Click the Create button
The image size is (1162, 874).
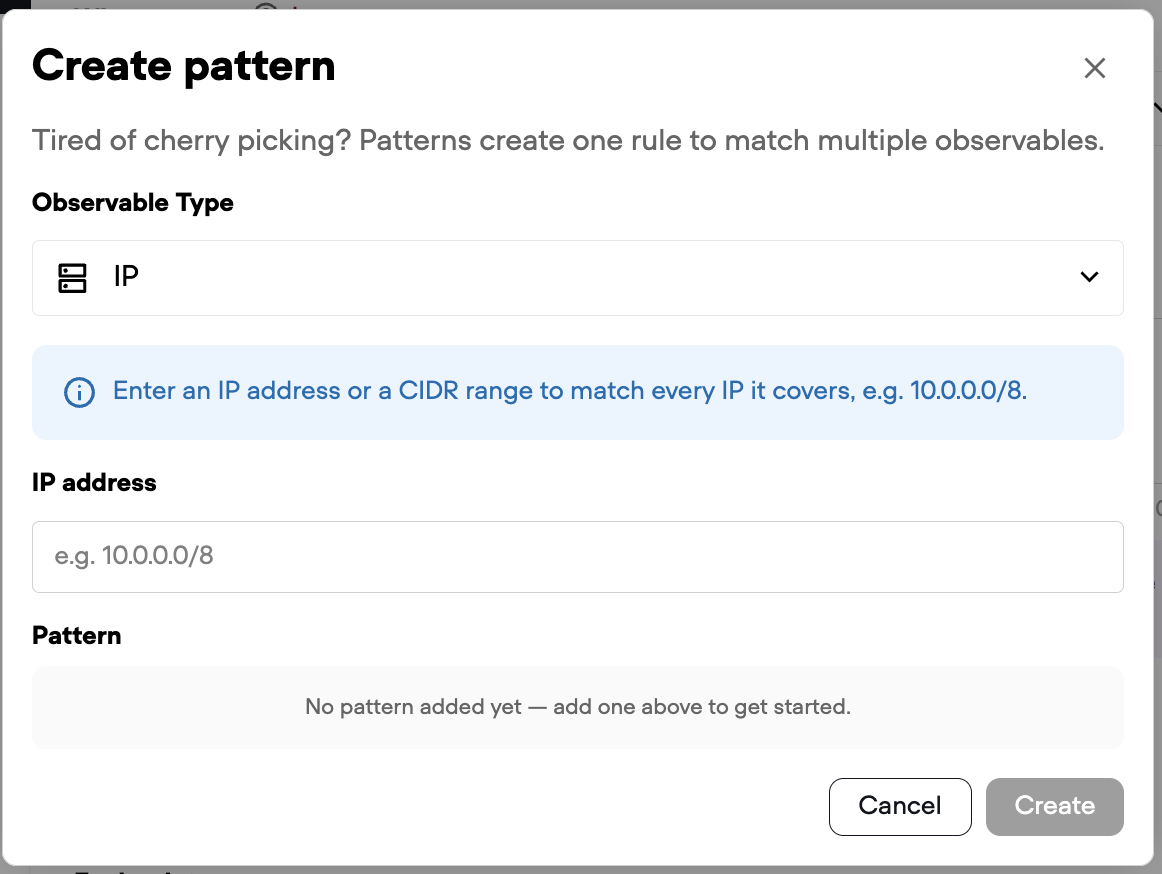(x=1054, y=806)
